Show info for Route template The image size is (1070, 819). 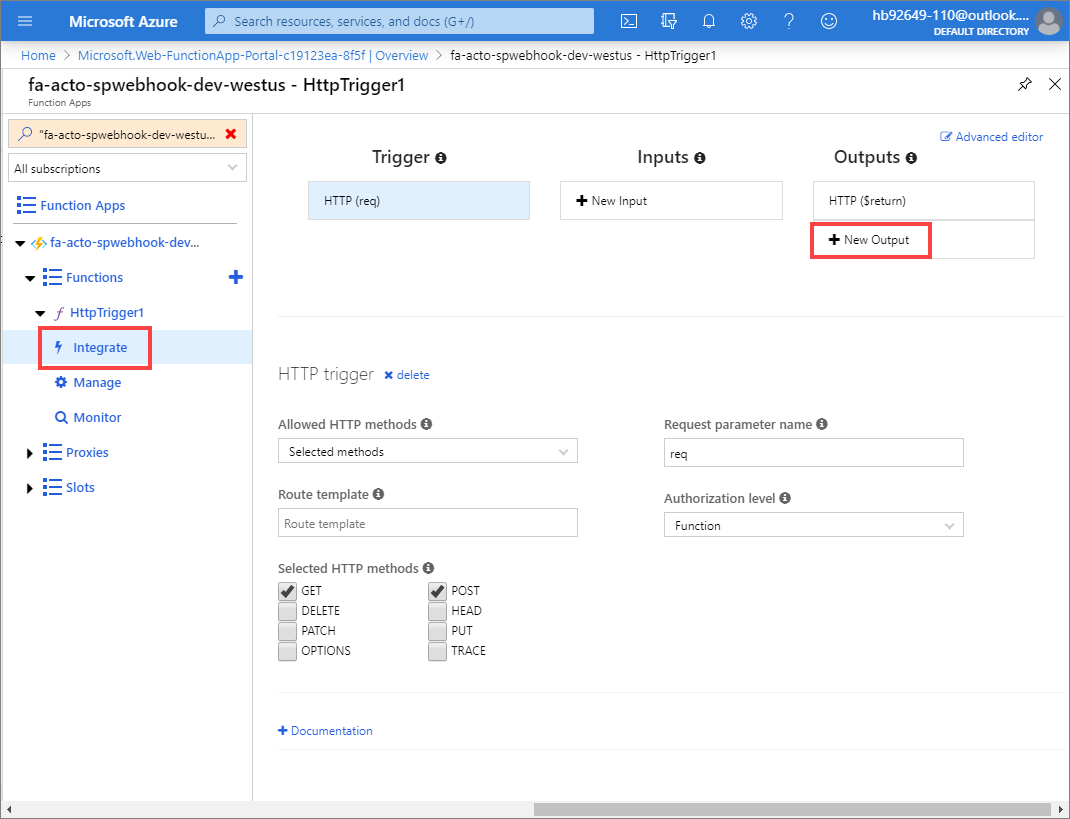378,493
